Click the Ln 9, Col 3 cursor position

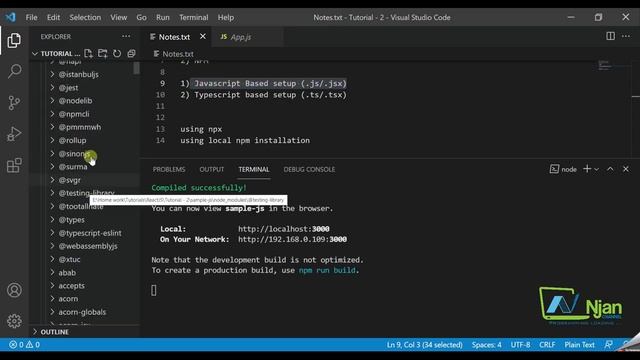pos(424,345)
